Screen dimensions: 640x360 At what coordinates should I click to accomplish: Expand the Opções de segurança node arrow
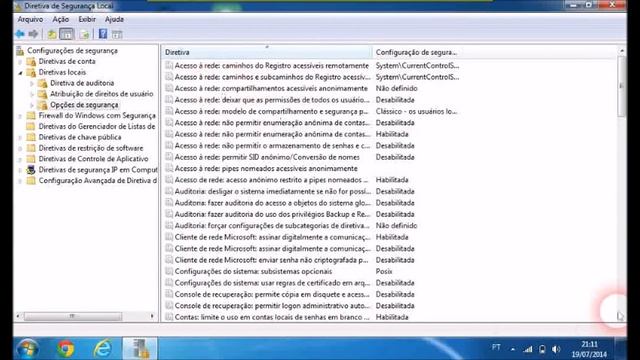point(32,105)
